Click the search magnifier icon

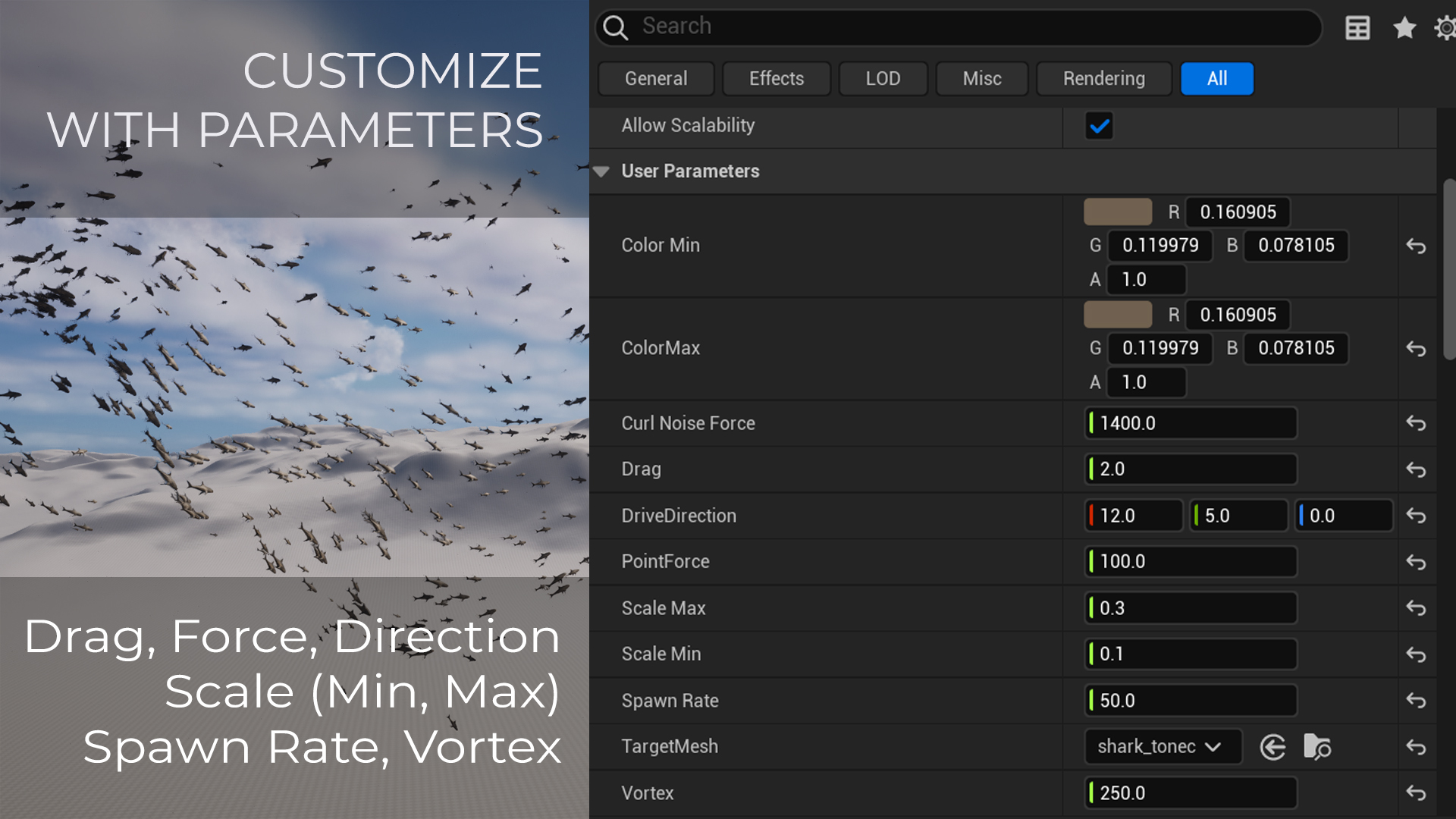click(x=616, y=28)
